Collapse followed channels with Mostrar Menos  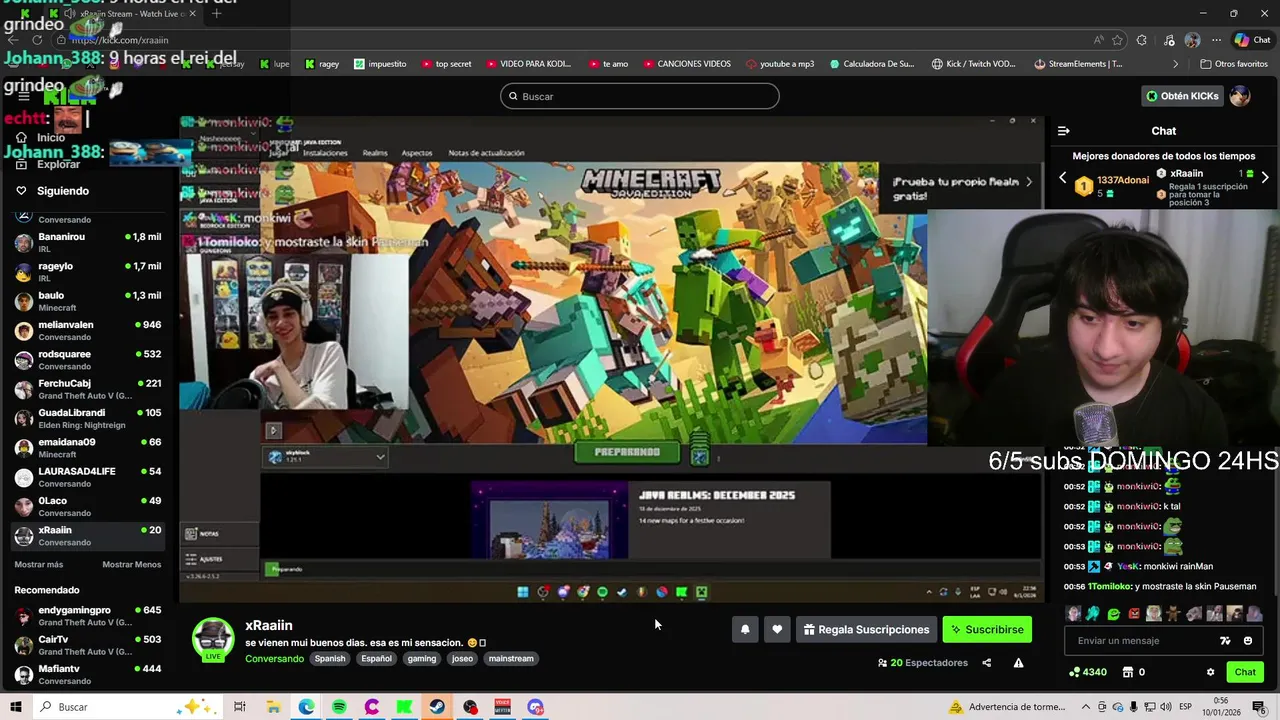pos(131,565)
